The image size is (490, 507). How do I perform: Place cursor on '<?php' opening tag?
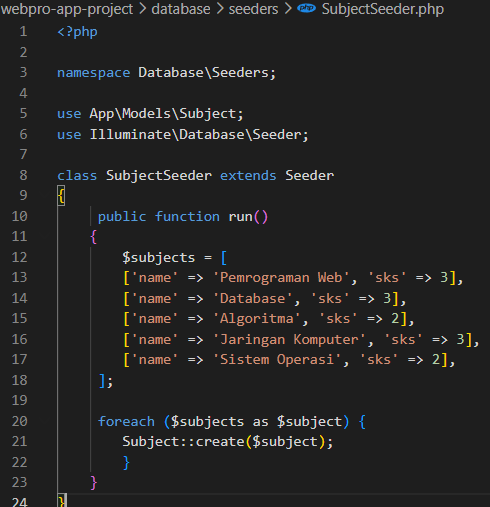coord(77,32)
